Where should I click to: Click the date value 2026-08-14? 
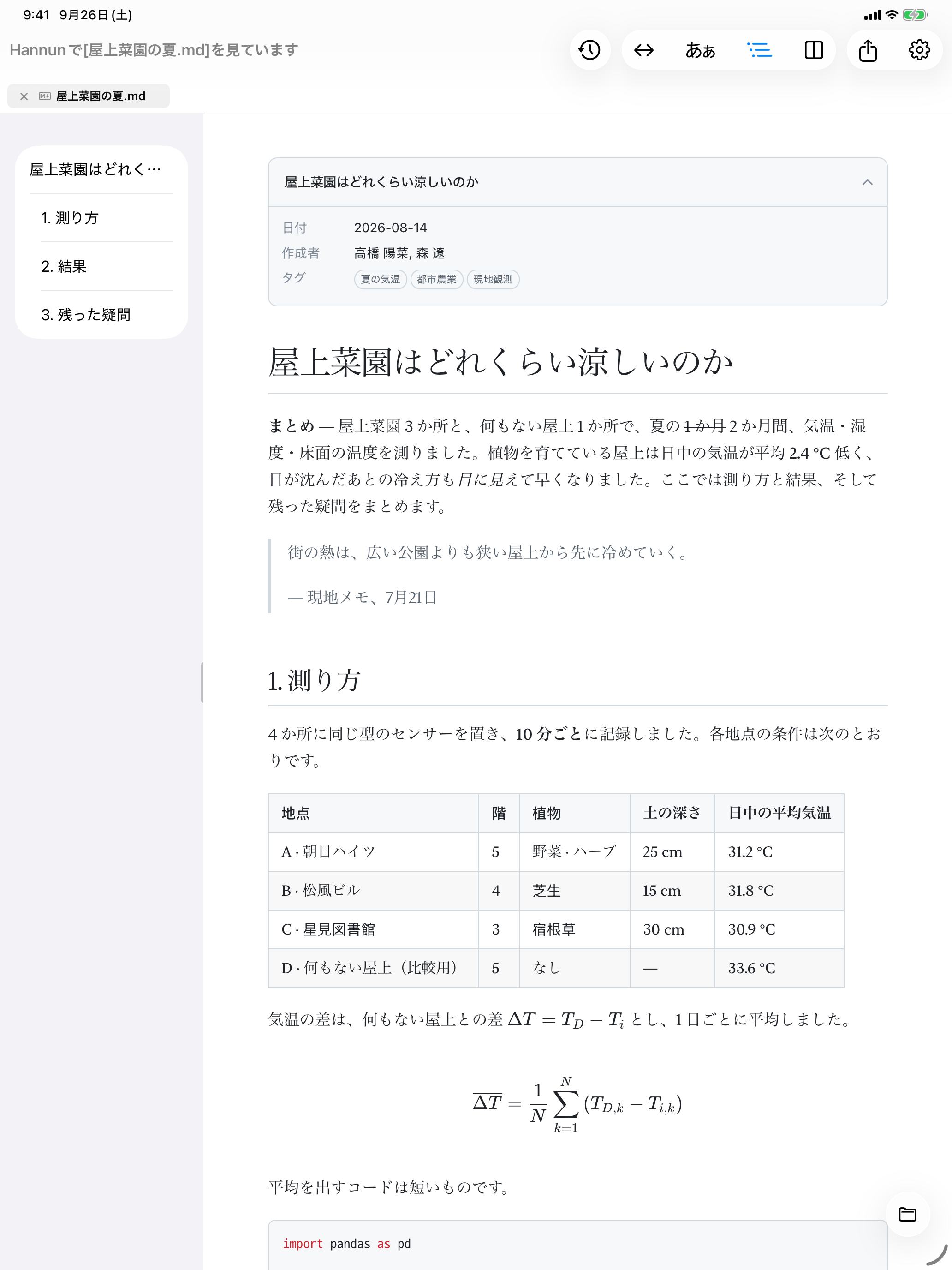(391, 228)
